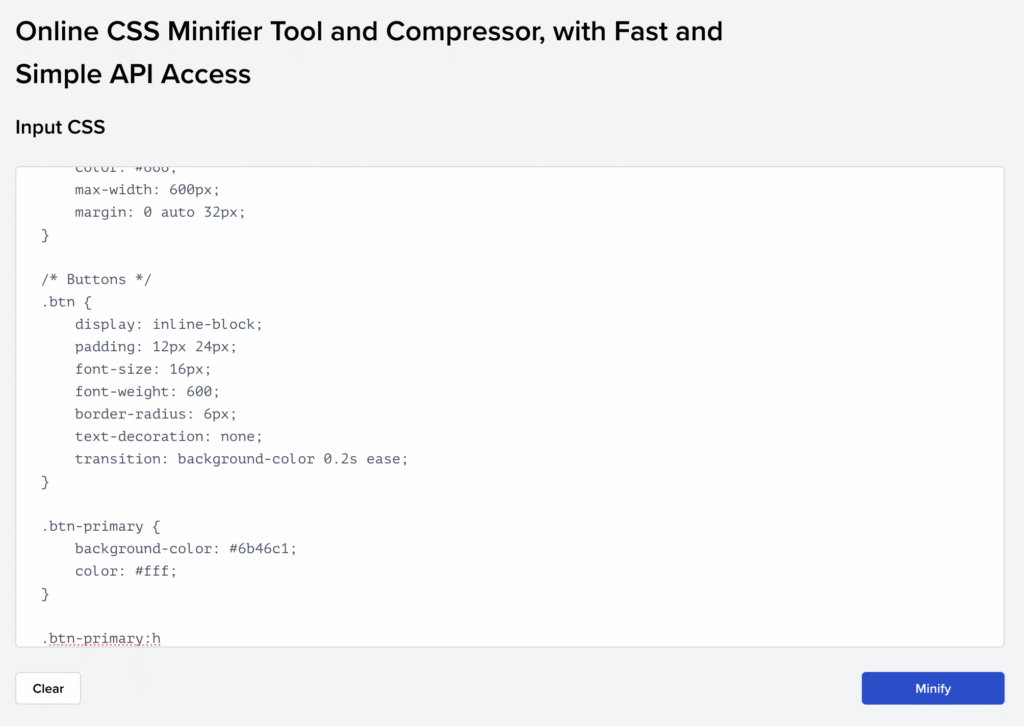This screenshot has height=726, width=1024.
Task: Click the page title heading text
Action: tap(368, 52)
